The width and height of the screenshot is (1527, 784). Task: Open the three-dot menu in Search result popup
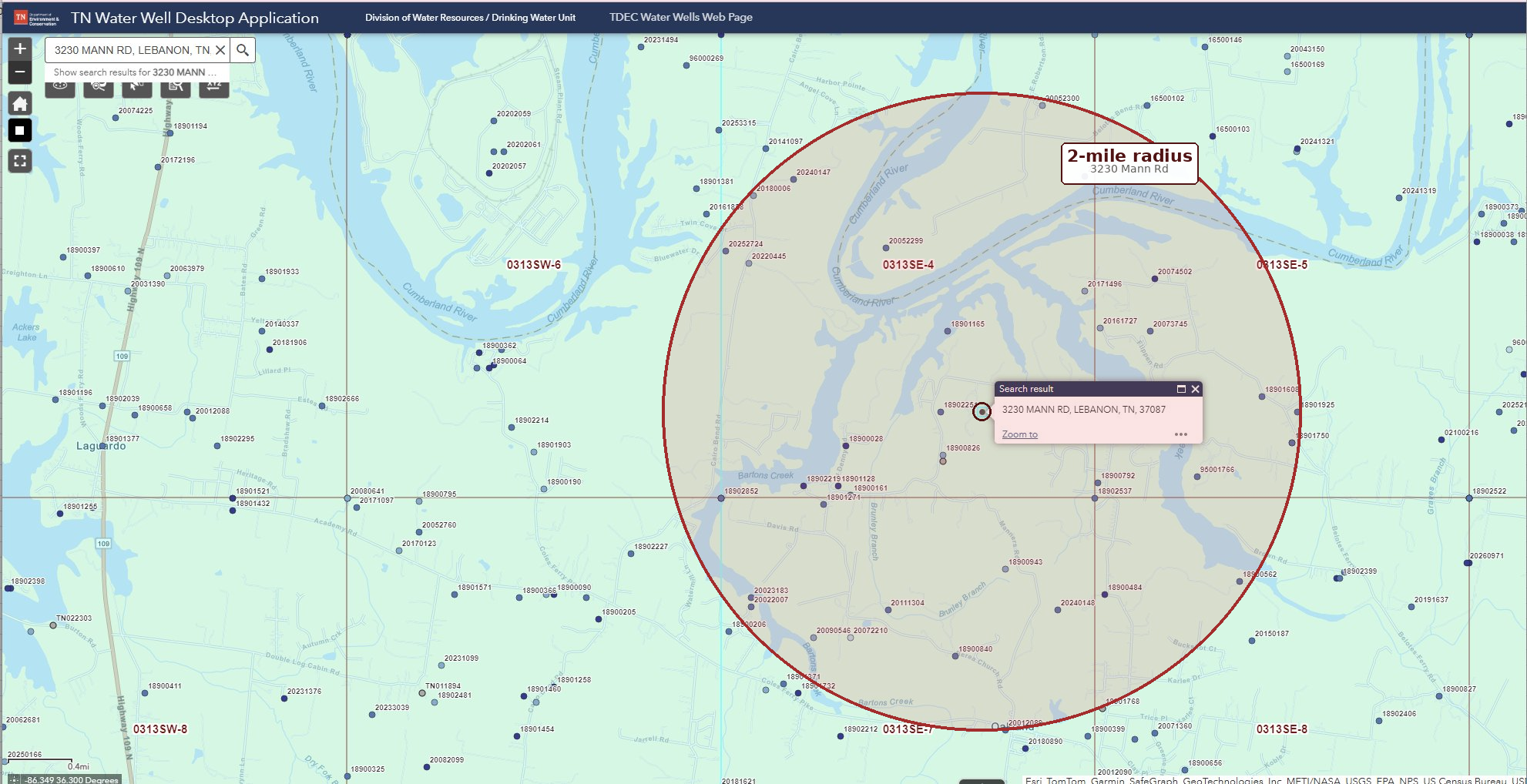coord(1181,434)
